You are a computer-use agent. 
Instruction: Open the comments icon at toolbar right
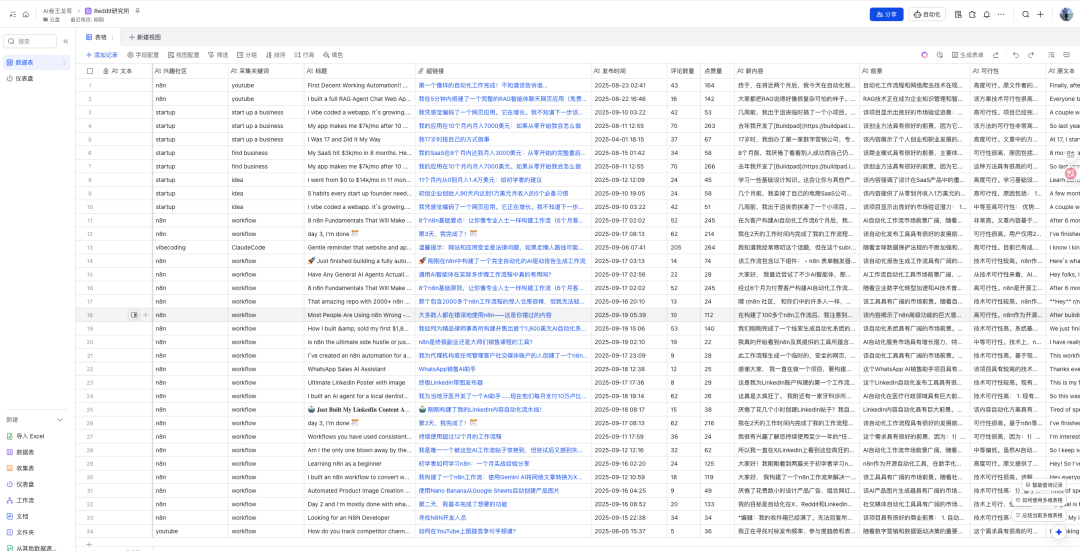click(1068, 55)
